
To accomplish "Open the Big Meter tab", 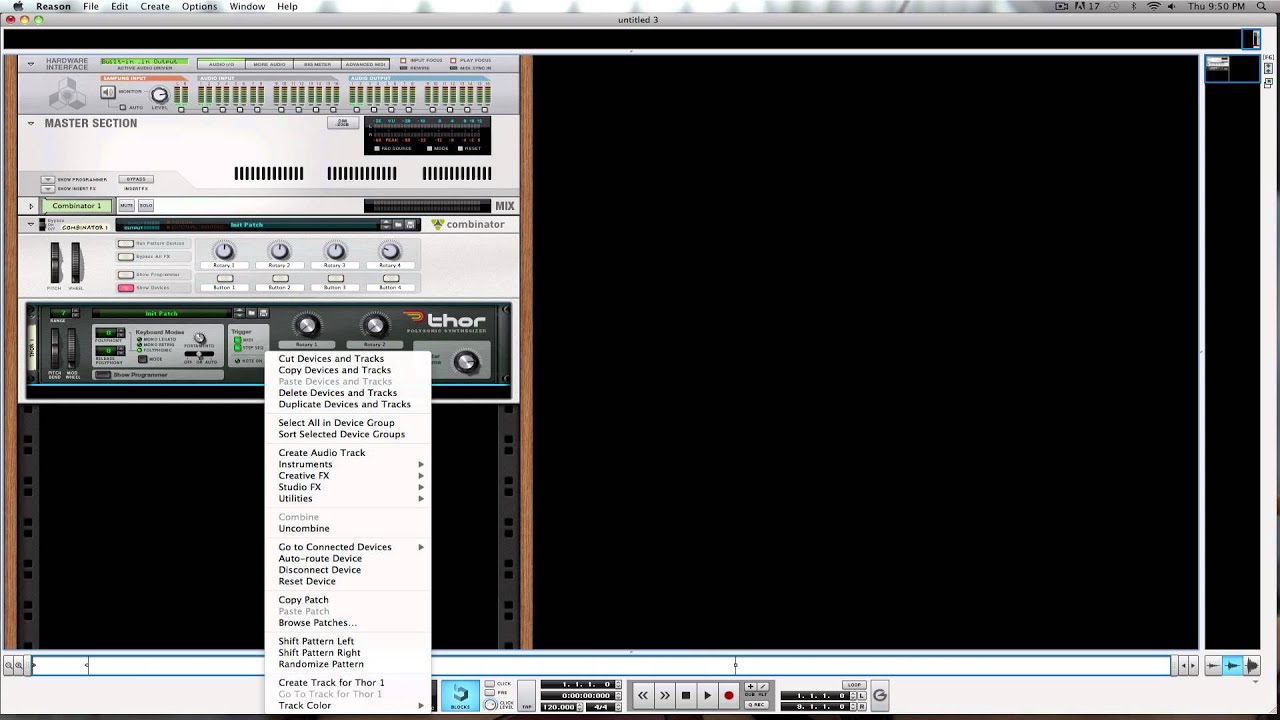I will click(317, 64).
